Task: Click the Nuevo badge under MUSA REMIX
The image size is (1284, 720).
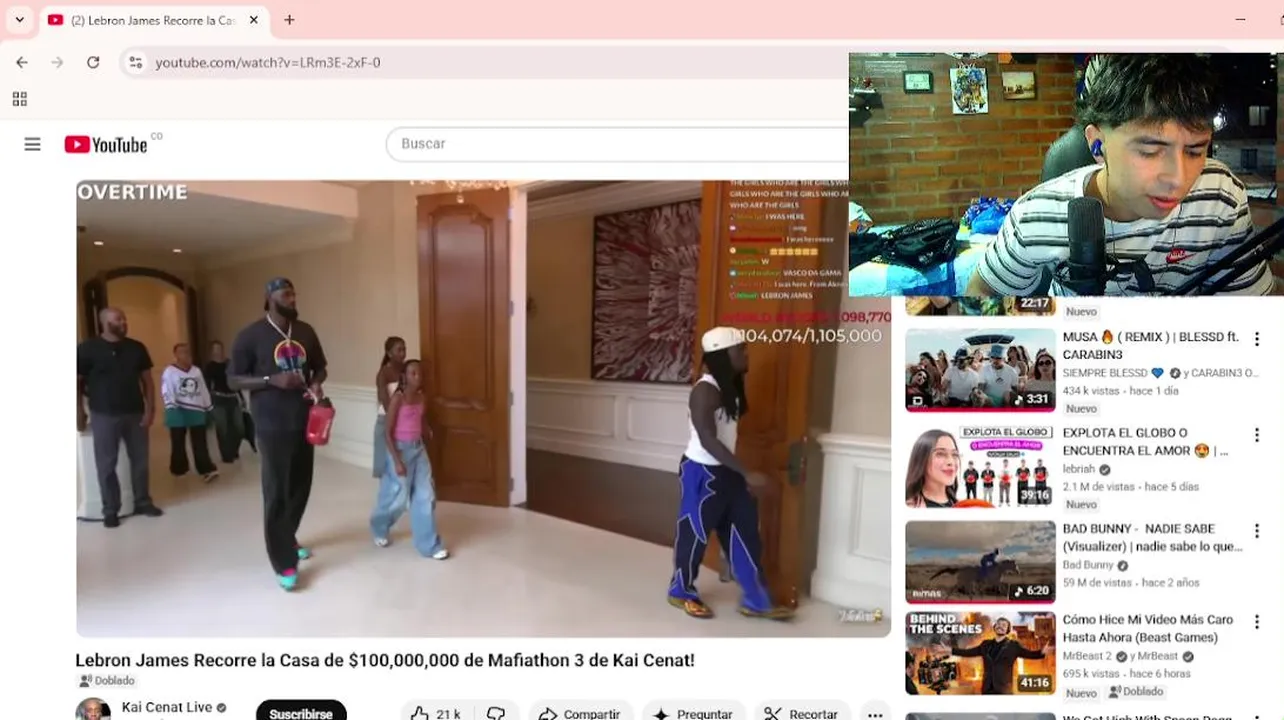Action: click(1081, 409)
